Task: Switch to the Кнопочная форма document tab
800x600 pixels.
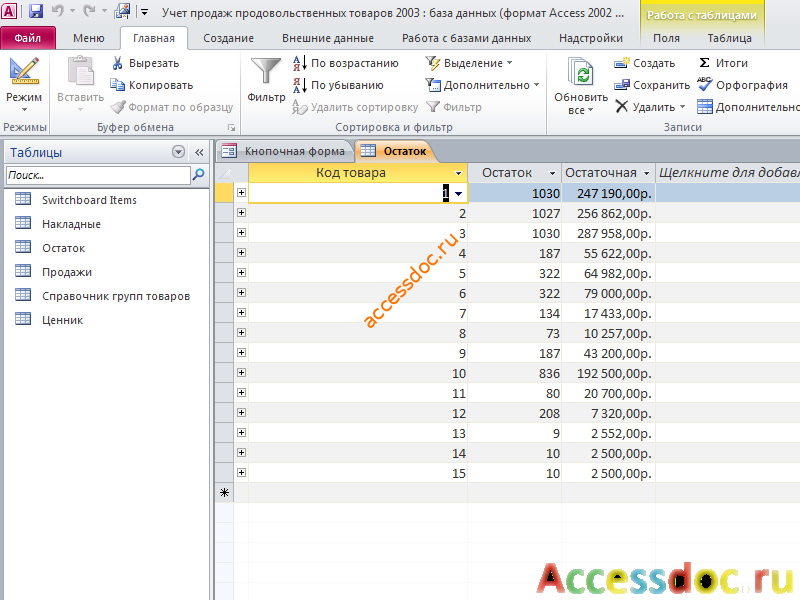Action: [x=285, y=151]
